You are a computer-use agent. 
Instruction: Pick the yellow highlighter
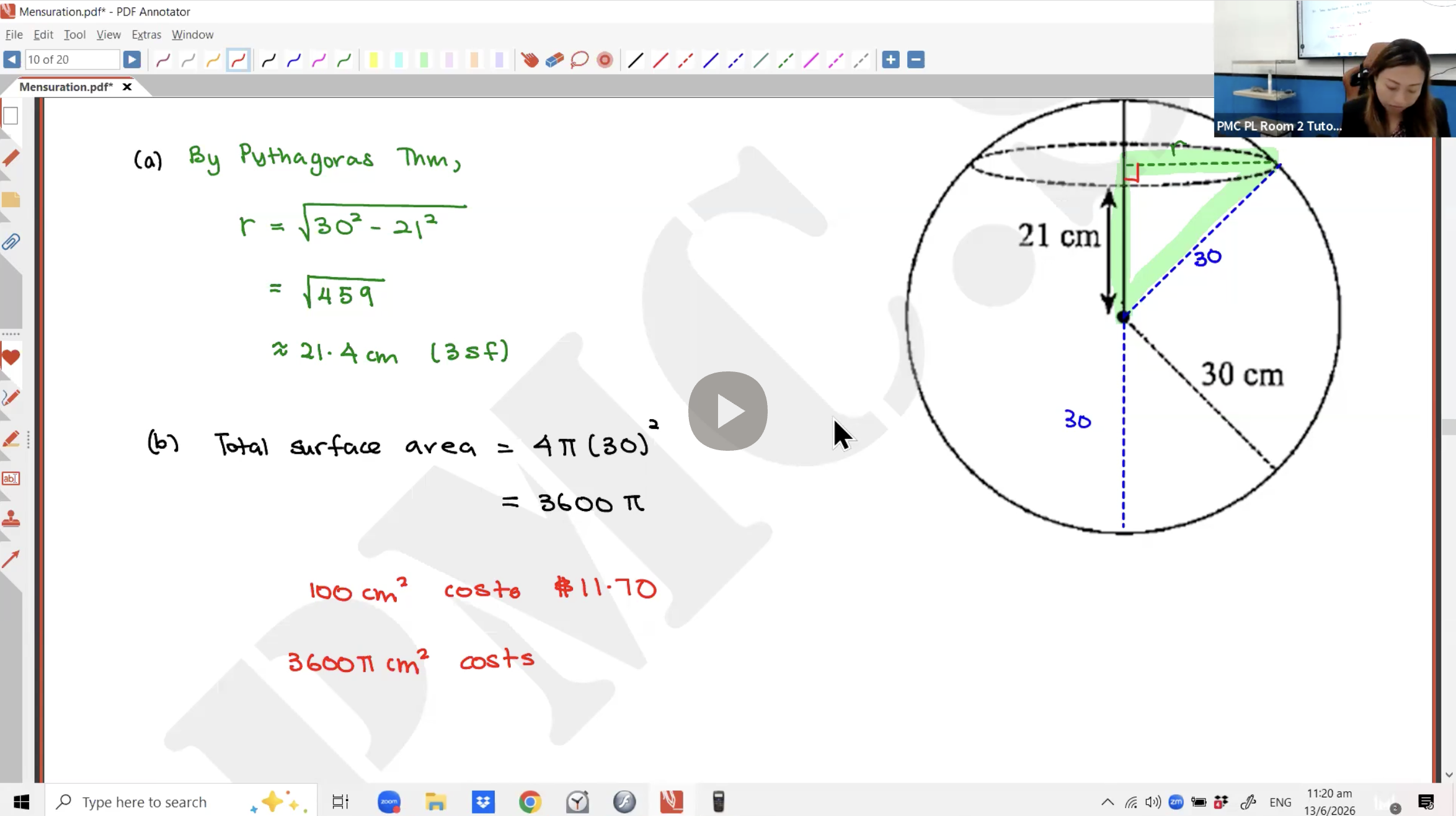373,60
